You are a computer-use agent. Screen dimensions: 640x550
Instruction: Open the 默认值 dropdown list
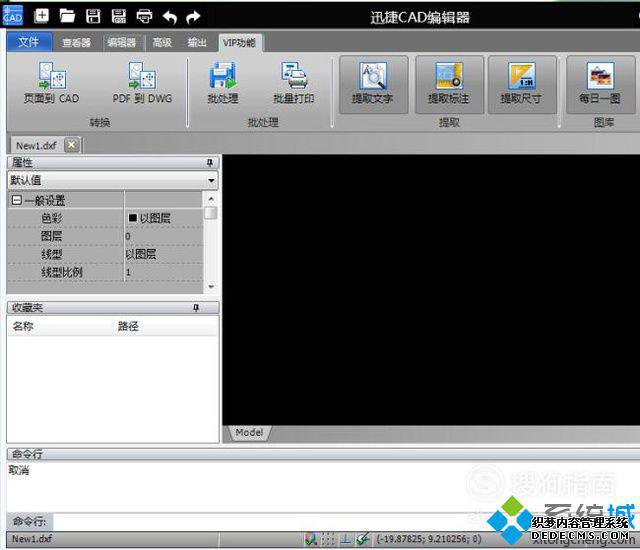coord(211,180)
